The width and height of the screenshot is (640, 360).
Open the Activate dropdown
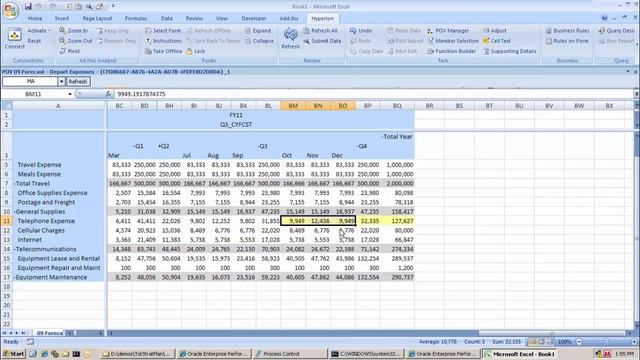point(39,31)
